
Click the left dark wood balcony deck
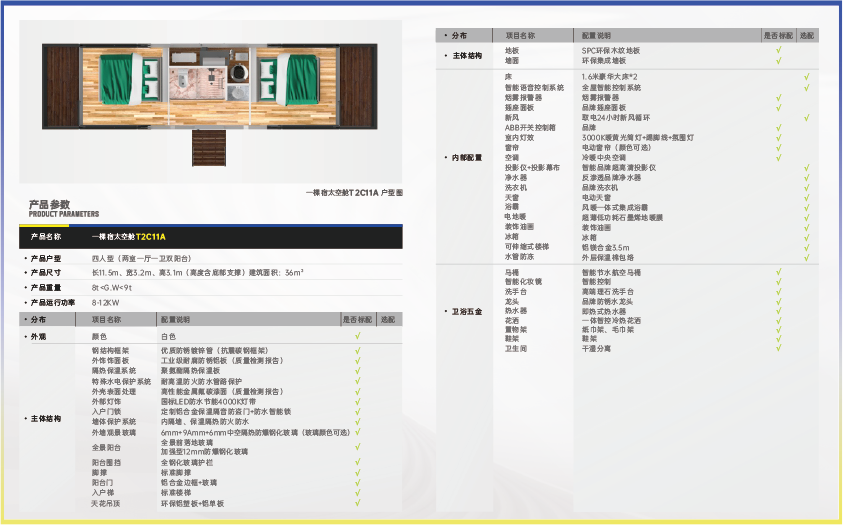[x=62, y=86]
